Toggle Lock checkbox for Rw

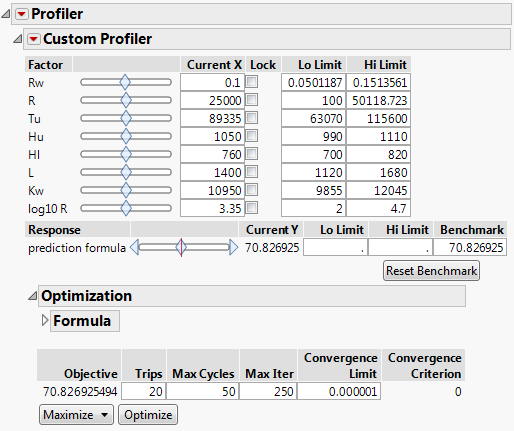click(x=252, y=82)
